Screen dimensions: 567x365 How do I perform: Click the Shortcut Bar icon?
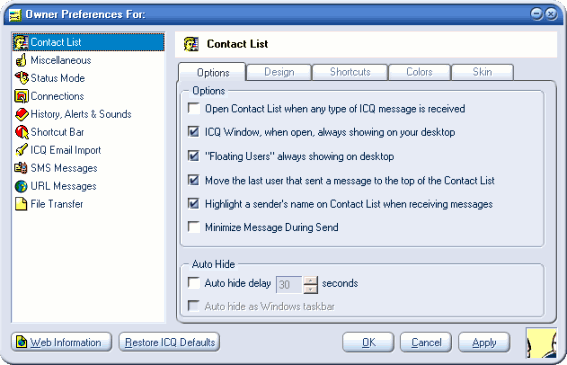[x=21, y=132]
